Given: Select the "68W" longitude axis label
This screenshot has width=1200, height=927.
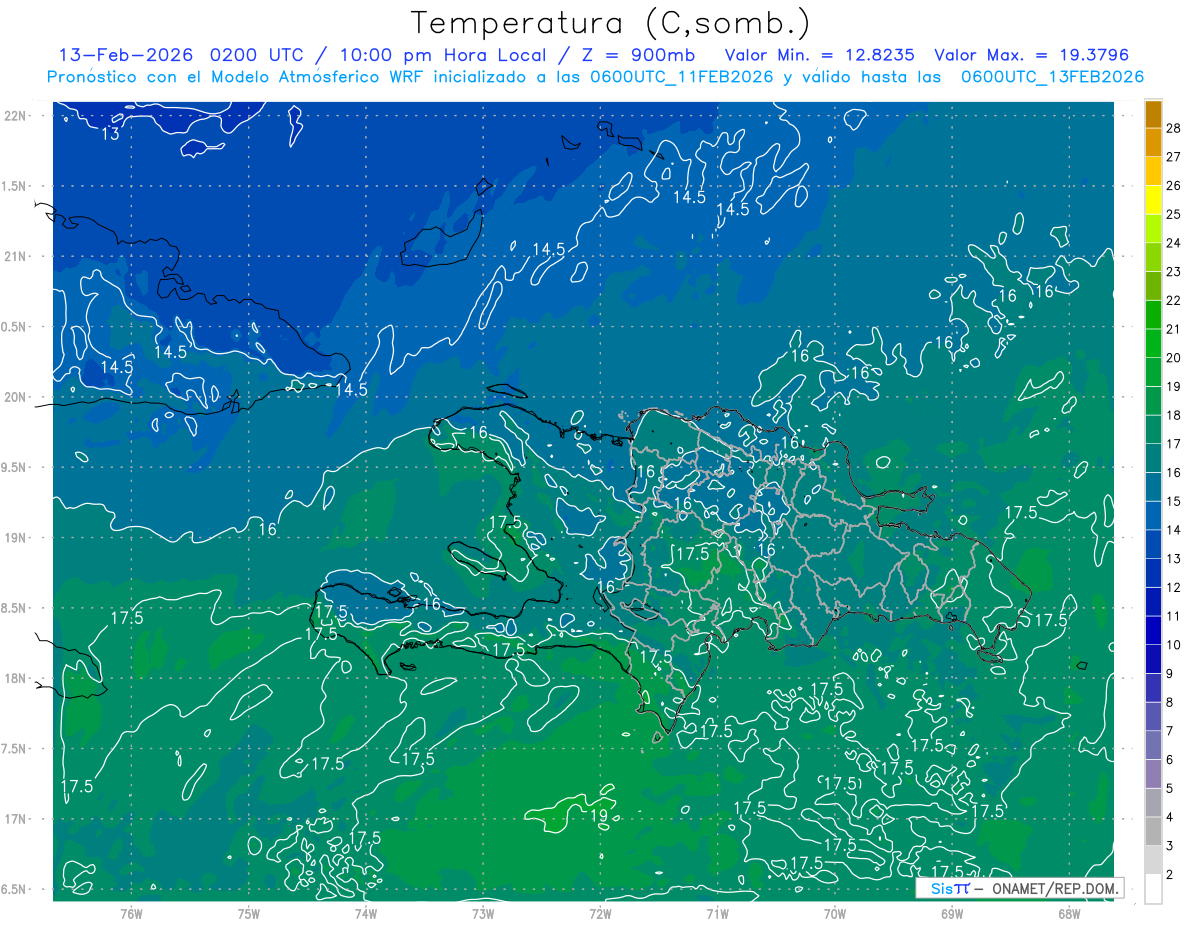Looking at the screenshot, I should coord(1069,913).
